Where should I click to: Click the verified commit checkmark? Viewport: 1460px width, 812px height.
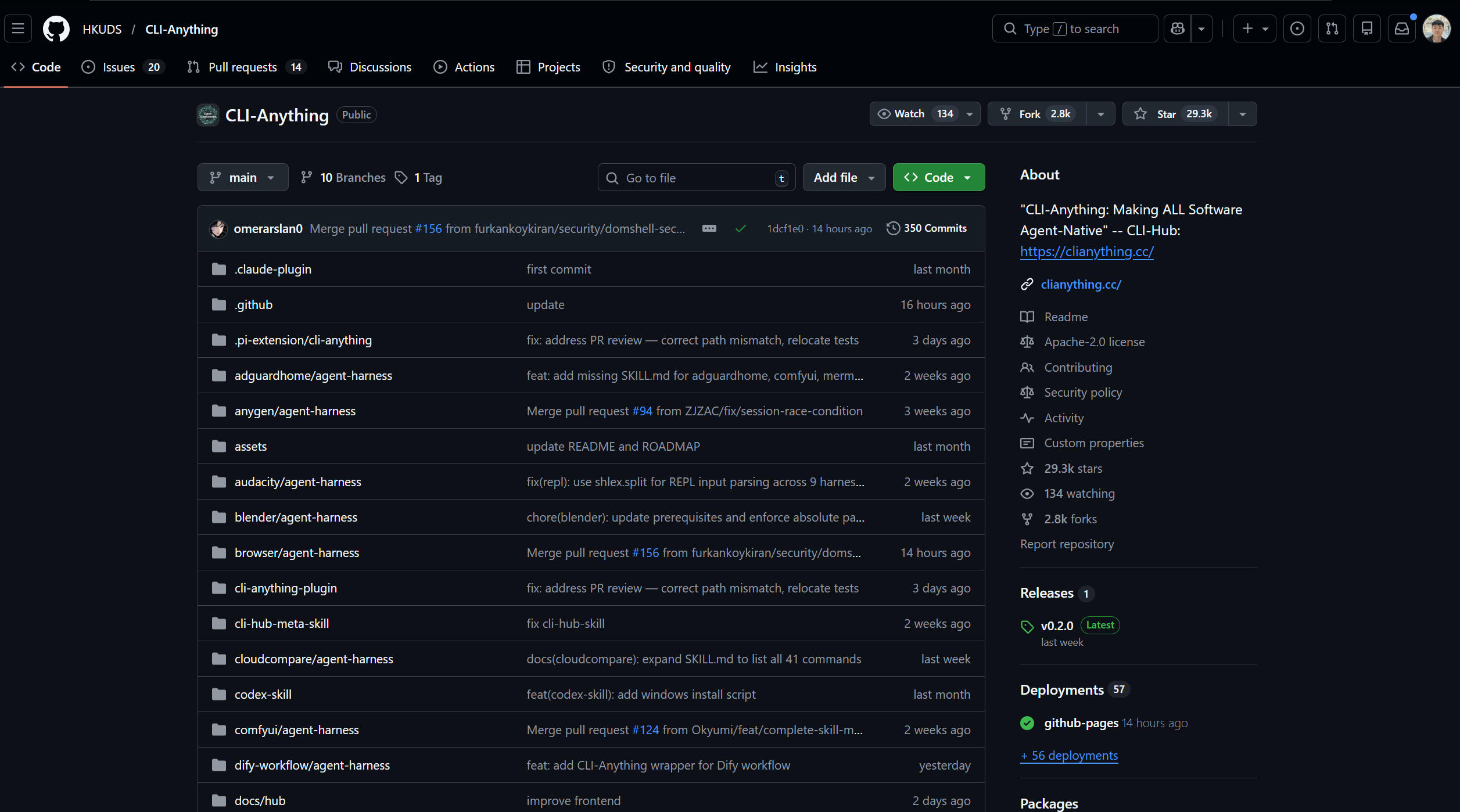pyautogui.click(x=741, y=228)
